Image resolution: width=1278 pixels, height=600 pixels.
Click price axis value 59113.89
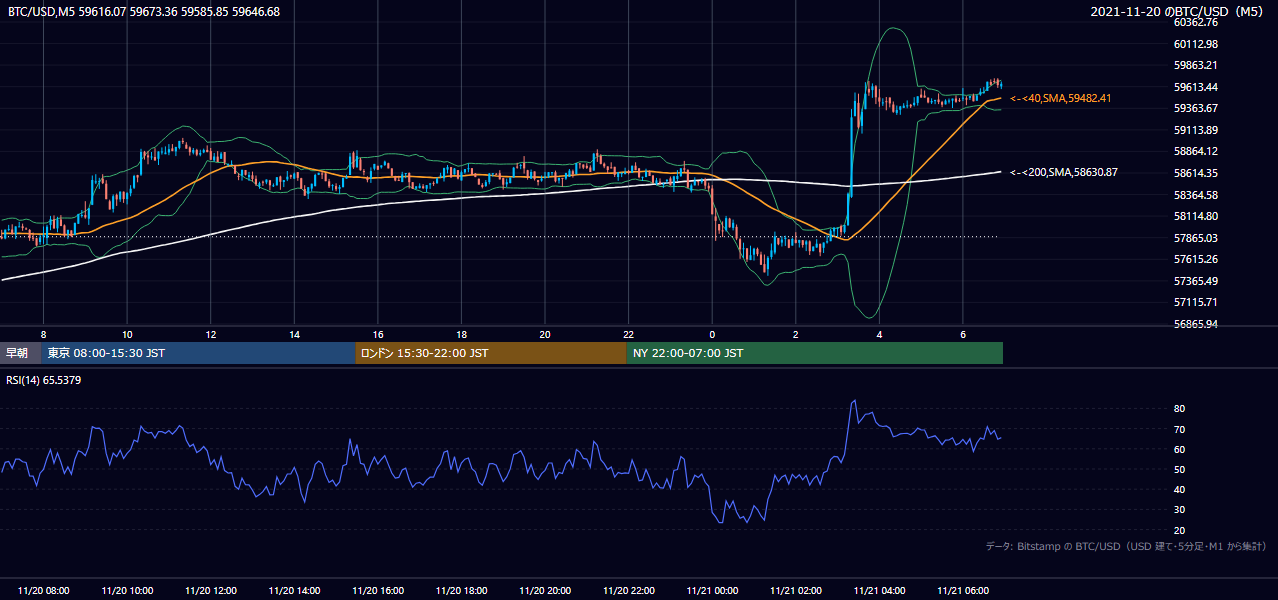(1195, 130)
